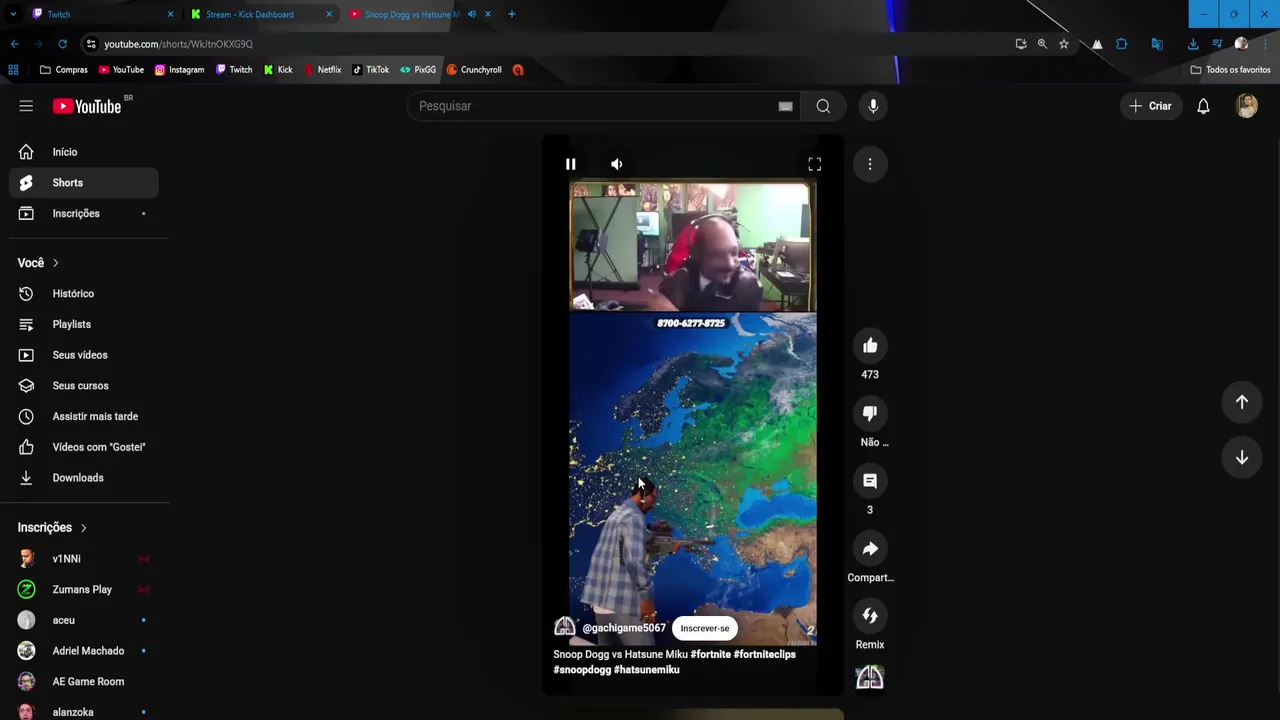Open YouTube notifications bell

(x=1203, y=106)
